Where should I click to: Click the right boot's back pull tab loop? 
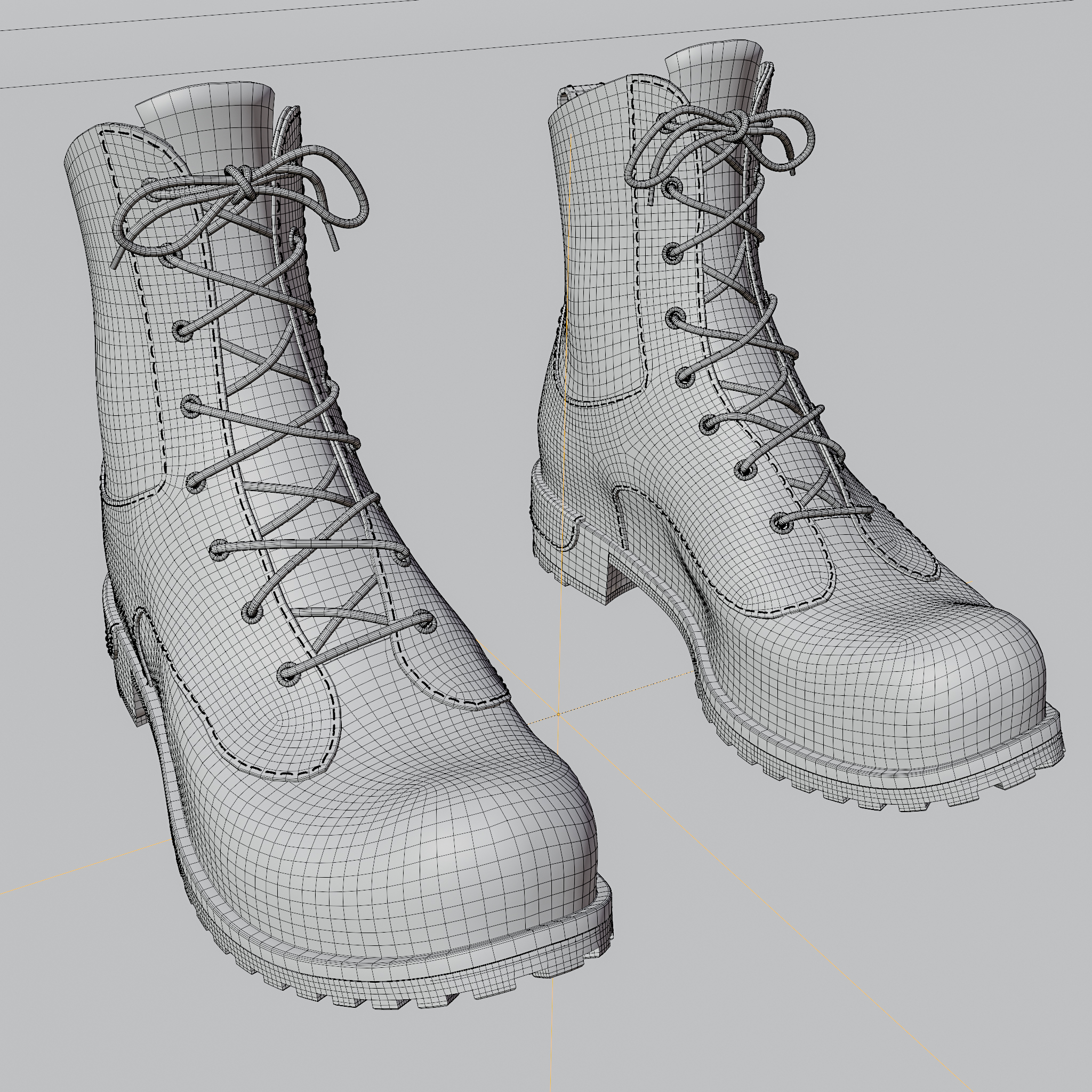(x=567, y=93)
